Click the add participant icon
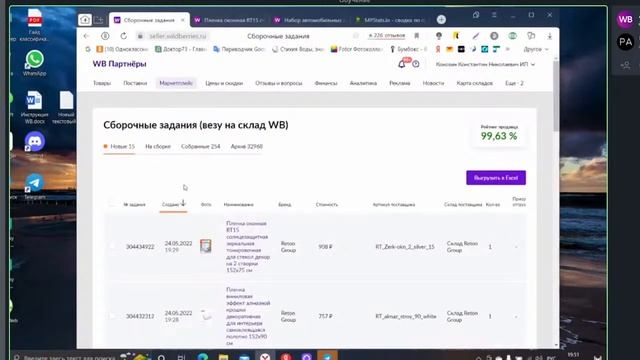Image resolution: width=640 pixels, height=360 pixels. (x=625, y=64)
